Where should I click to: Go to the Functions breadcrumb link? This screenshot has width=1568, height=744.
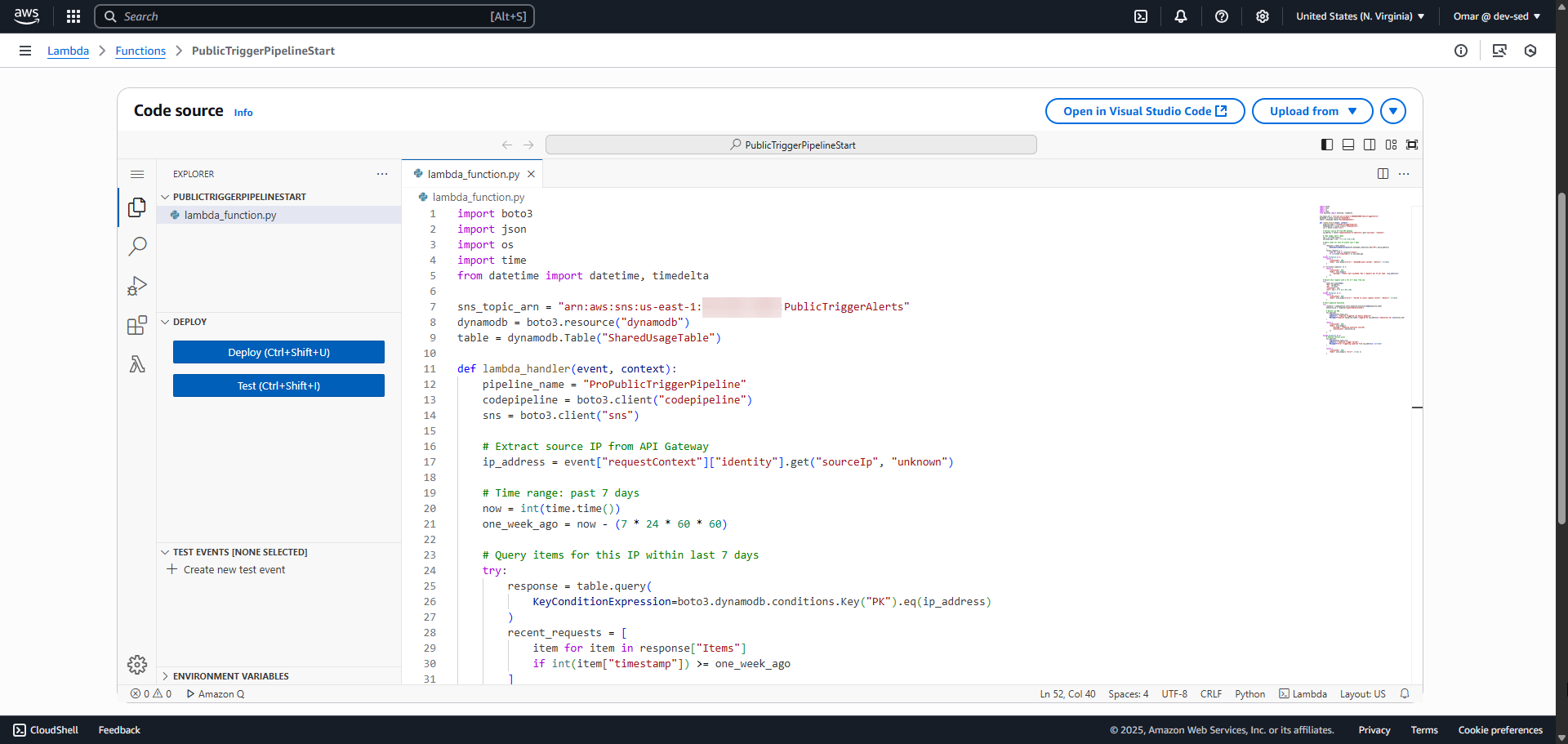pyautogui.click(x=140, y=51)
